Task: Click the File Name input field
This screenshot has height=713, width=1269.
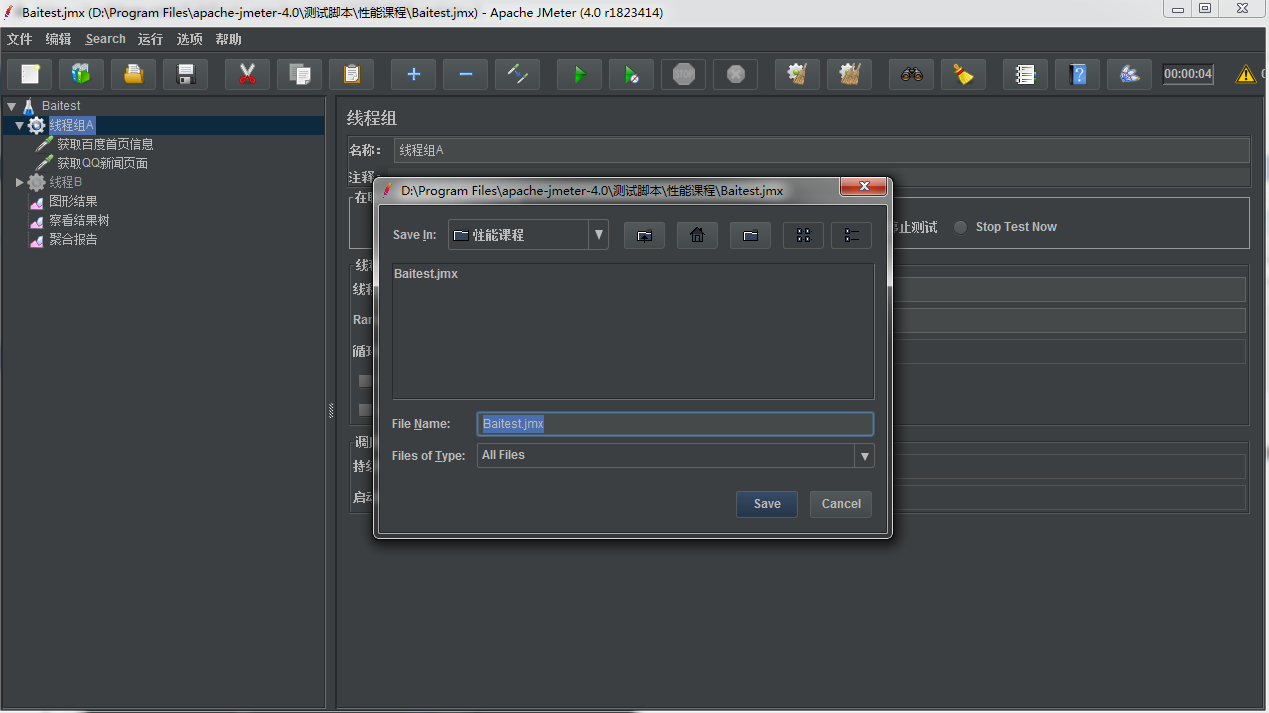Action: tap(675, 424)
